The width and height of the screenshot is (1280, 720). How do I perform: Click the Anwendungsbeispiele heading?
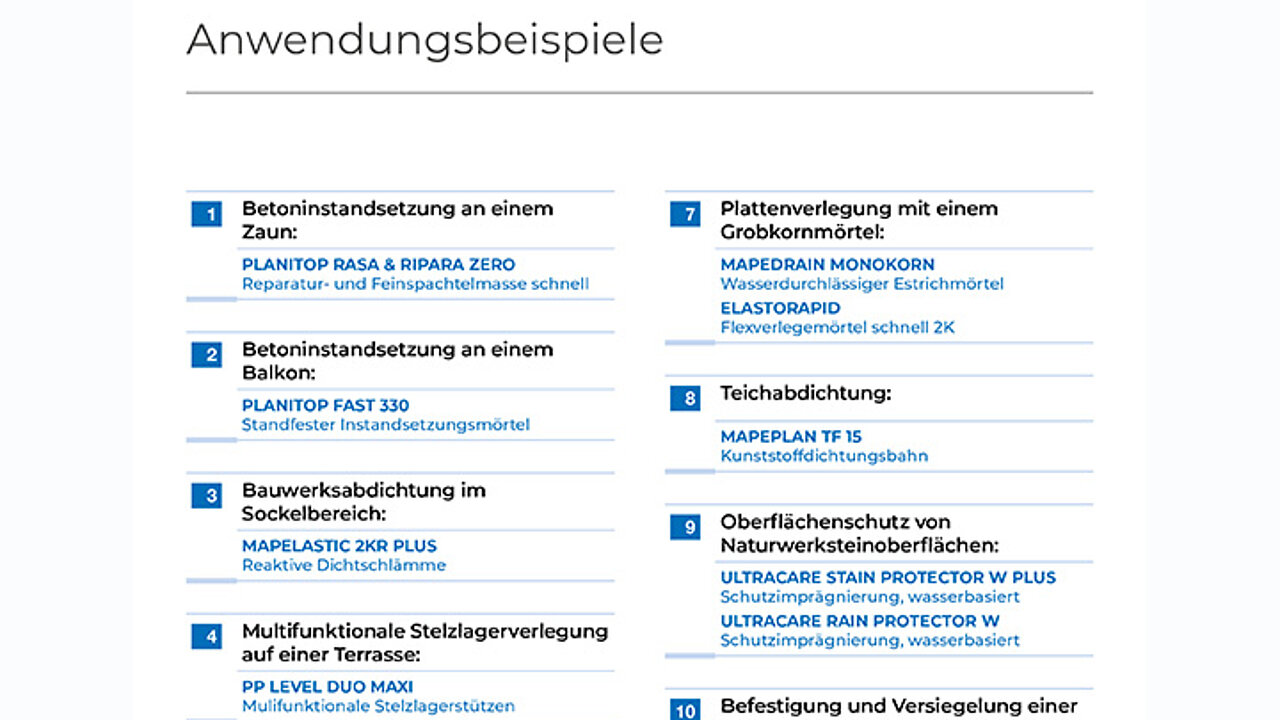point(425,40)
